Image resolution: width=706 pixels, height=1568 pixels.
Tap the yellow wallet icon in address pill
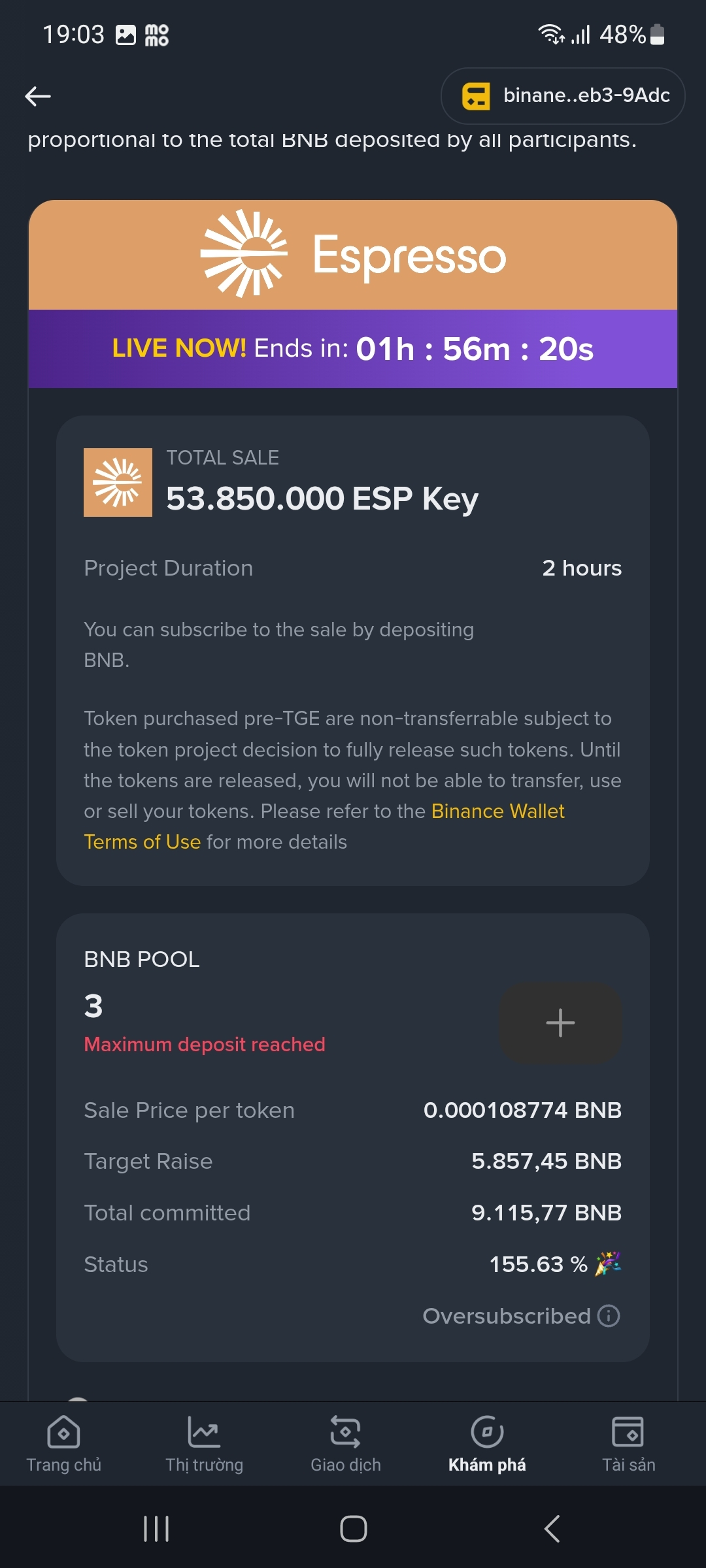tap(476, 96)
